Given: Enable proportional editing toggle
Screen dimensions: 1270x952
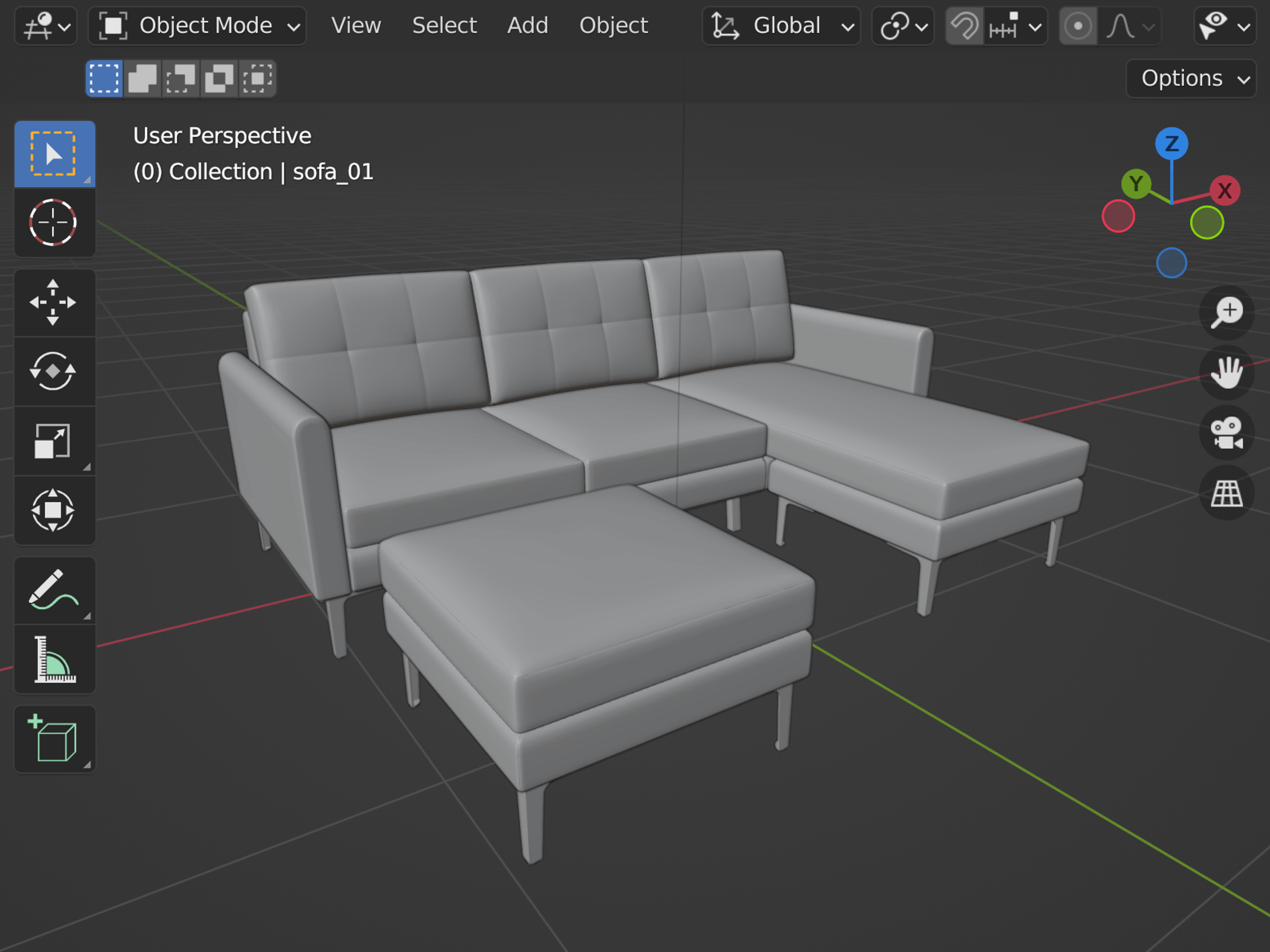Looking at the screenshot, I should click(x=1078, y=26).
